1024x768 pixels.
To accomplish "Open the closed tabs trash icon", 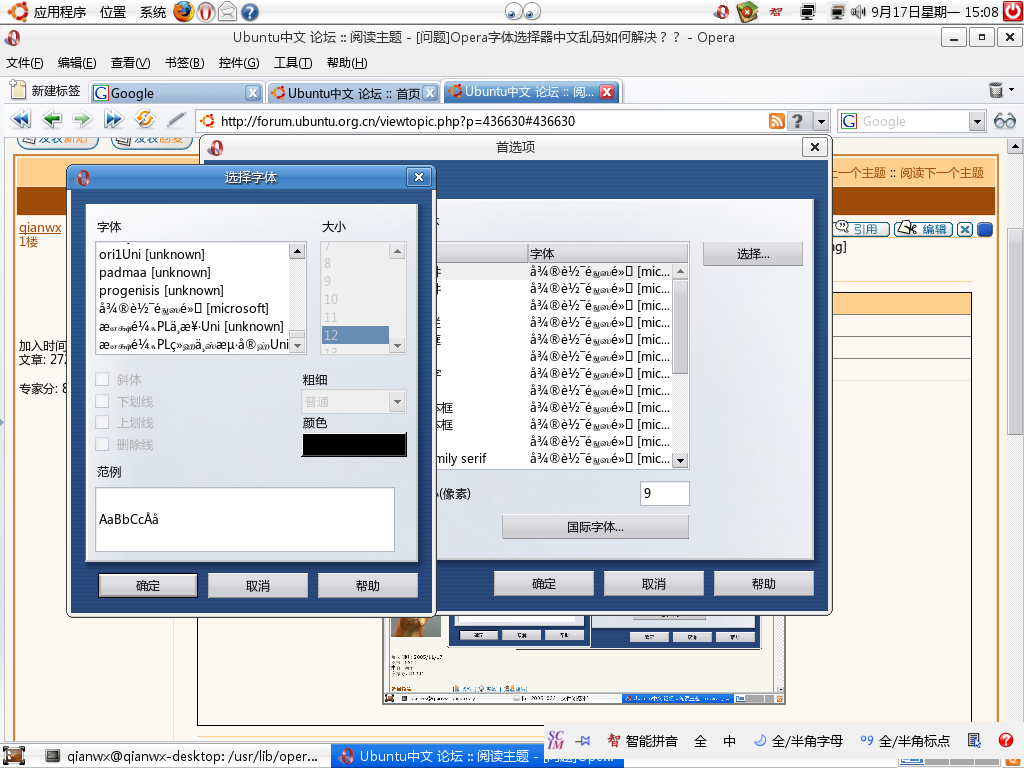I will pos(995,90).
